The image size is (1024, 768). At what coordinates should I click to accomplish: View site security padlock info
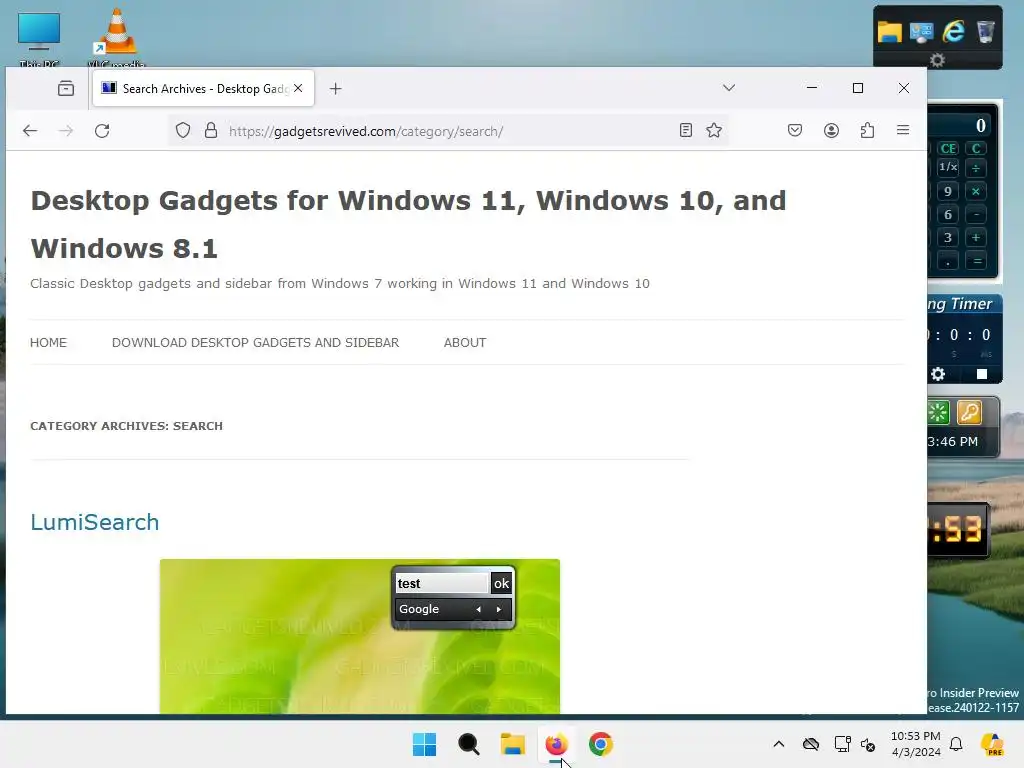(x=211, y=131)
